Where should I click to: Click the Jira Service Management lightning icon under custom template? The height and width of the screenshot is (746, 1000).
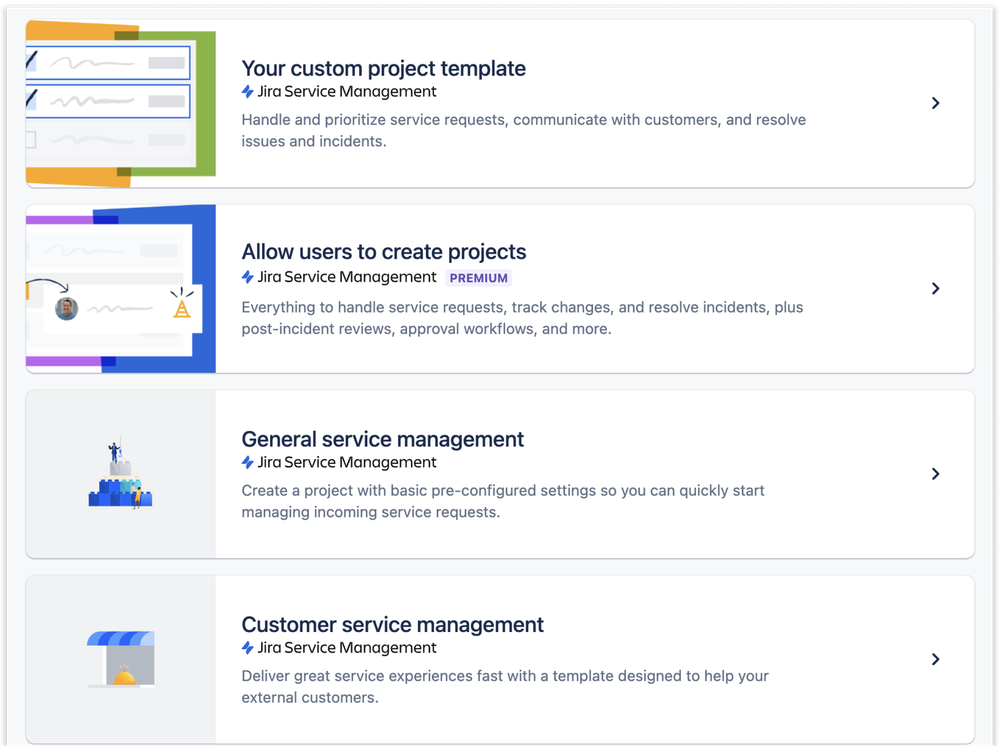coord(247,91)
